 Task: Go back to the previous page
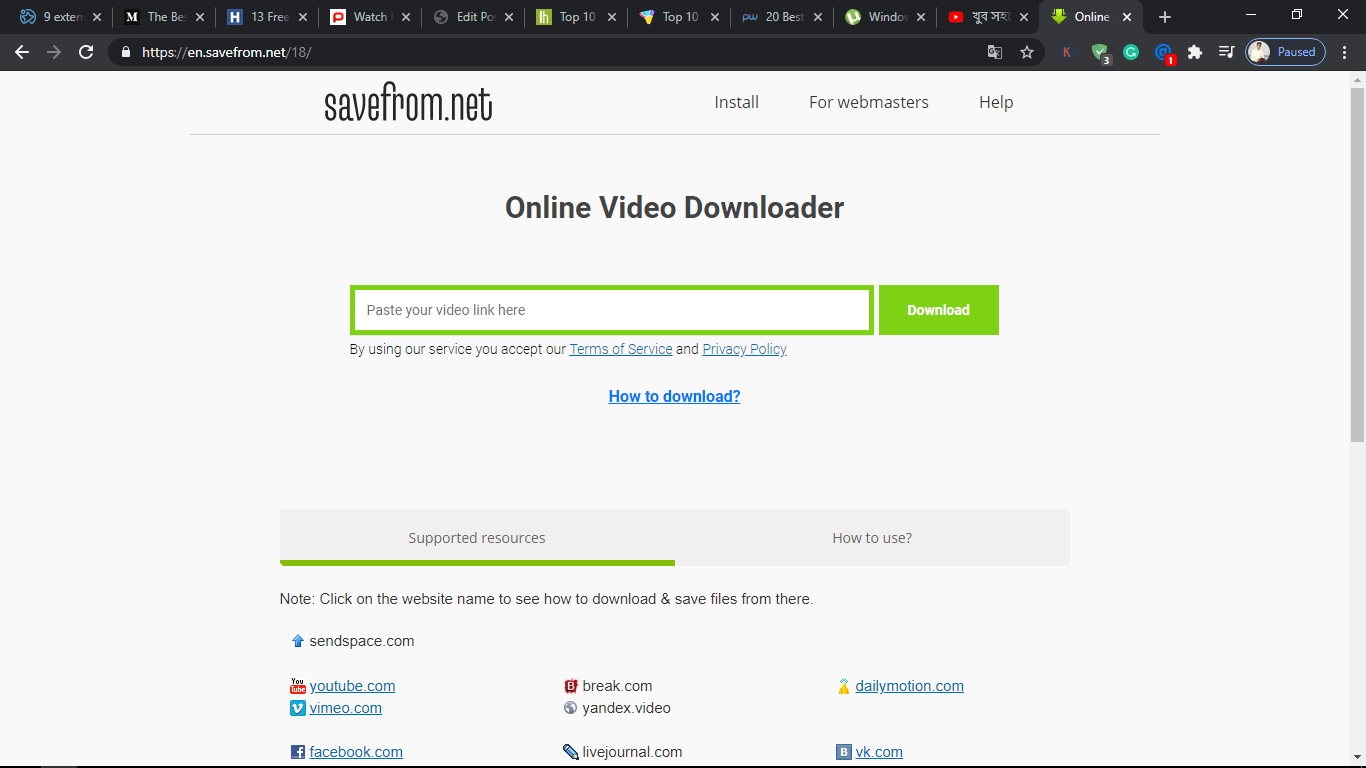coord(22,52)
